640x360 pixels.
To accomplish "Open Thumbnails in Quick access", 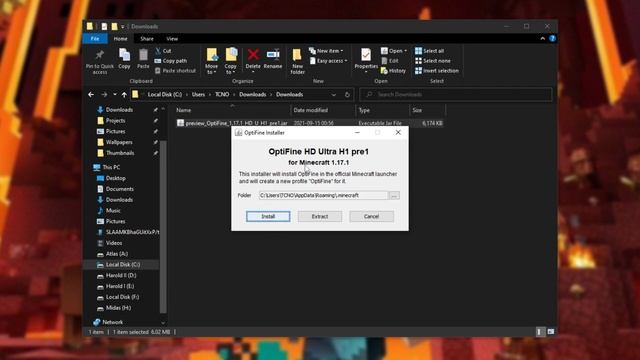I will pos(120,153).
